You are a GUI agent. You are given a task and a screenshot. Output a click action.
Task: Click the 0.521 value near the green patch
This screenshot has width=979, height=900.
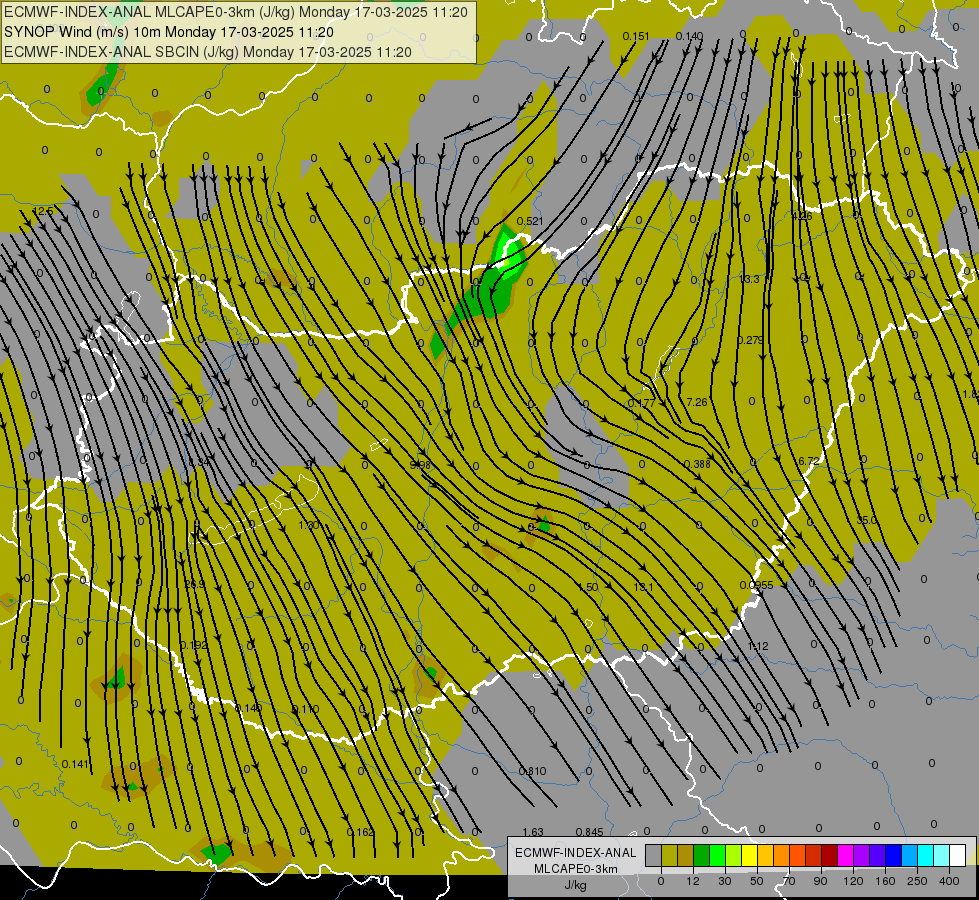click(530, 221)
